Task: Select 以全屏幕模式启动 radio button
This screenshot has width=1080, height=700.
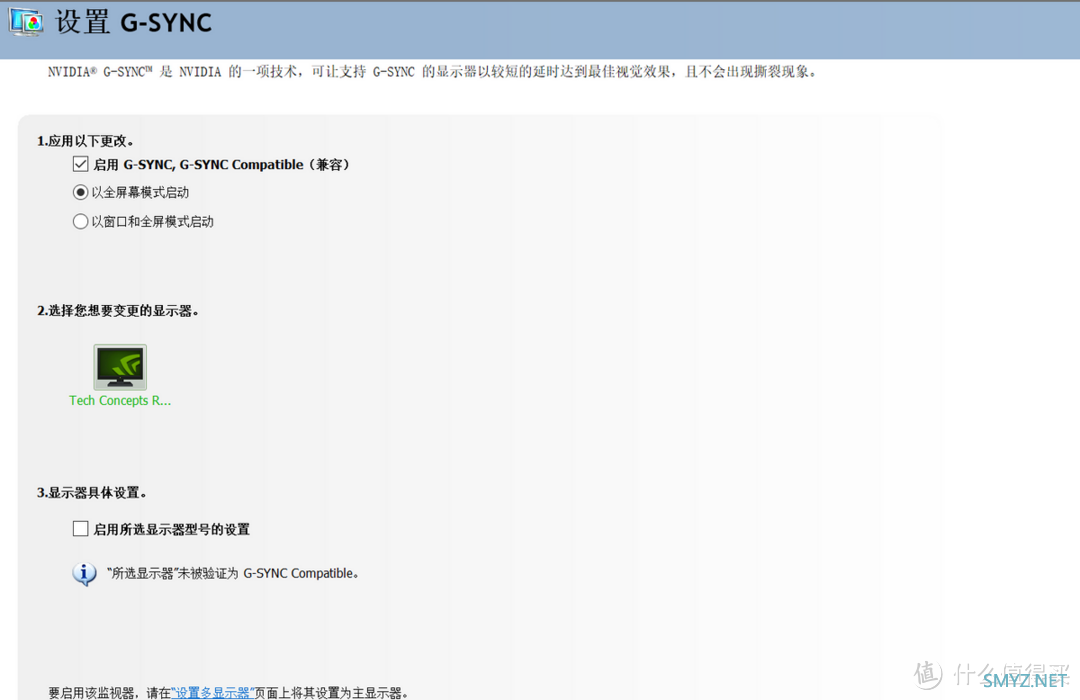Action: tap(81, 192)
